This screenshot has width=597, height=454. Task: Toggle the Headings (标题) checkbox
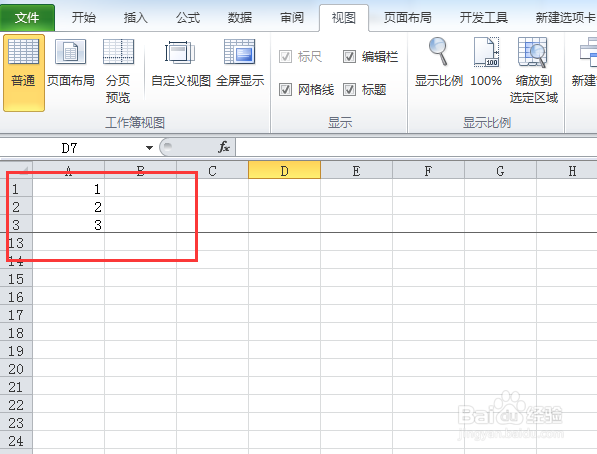(x=349, y=90)
